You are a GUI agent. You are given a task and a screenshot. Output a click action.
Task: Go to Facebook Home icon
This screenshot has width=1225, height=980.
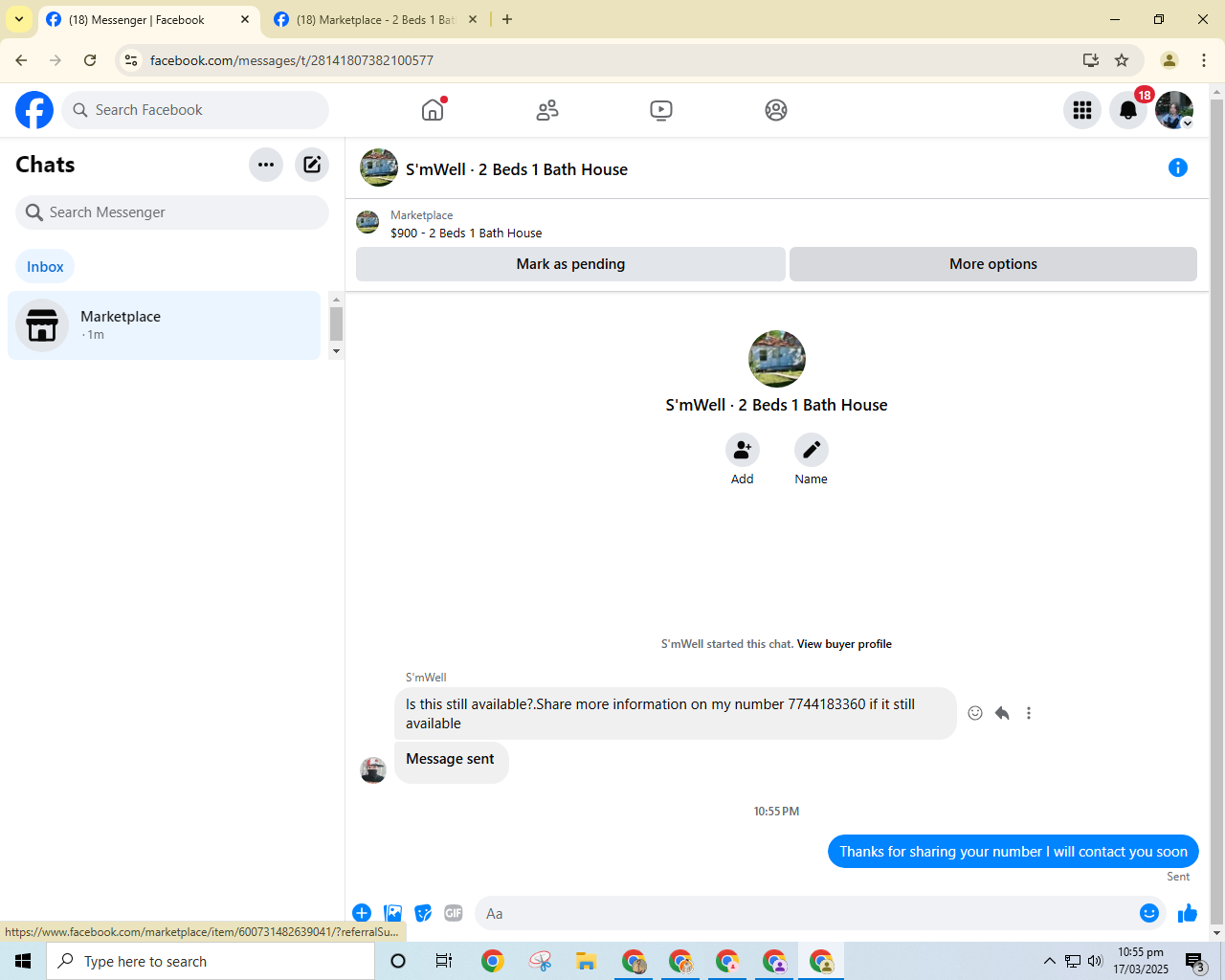[x=433, y=110]
